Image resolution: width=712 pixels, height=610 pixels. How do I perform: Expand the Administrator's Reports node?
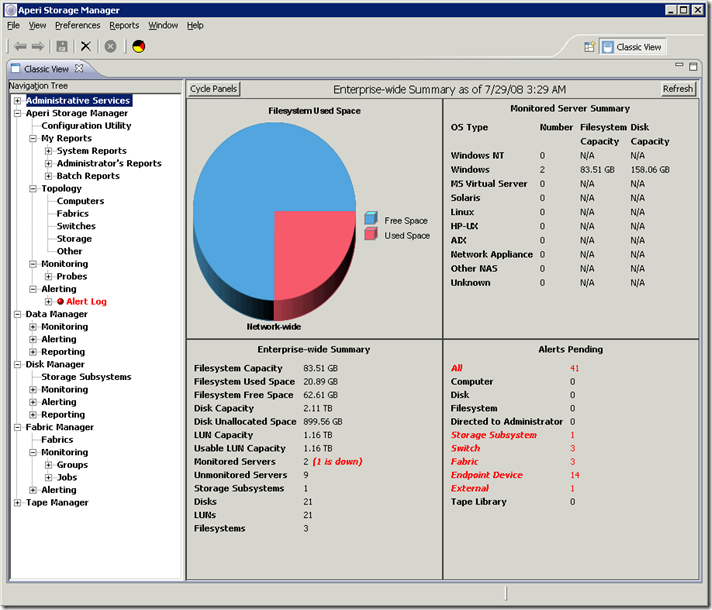tap(48, 164)
